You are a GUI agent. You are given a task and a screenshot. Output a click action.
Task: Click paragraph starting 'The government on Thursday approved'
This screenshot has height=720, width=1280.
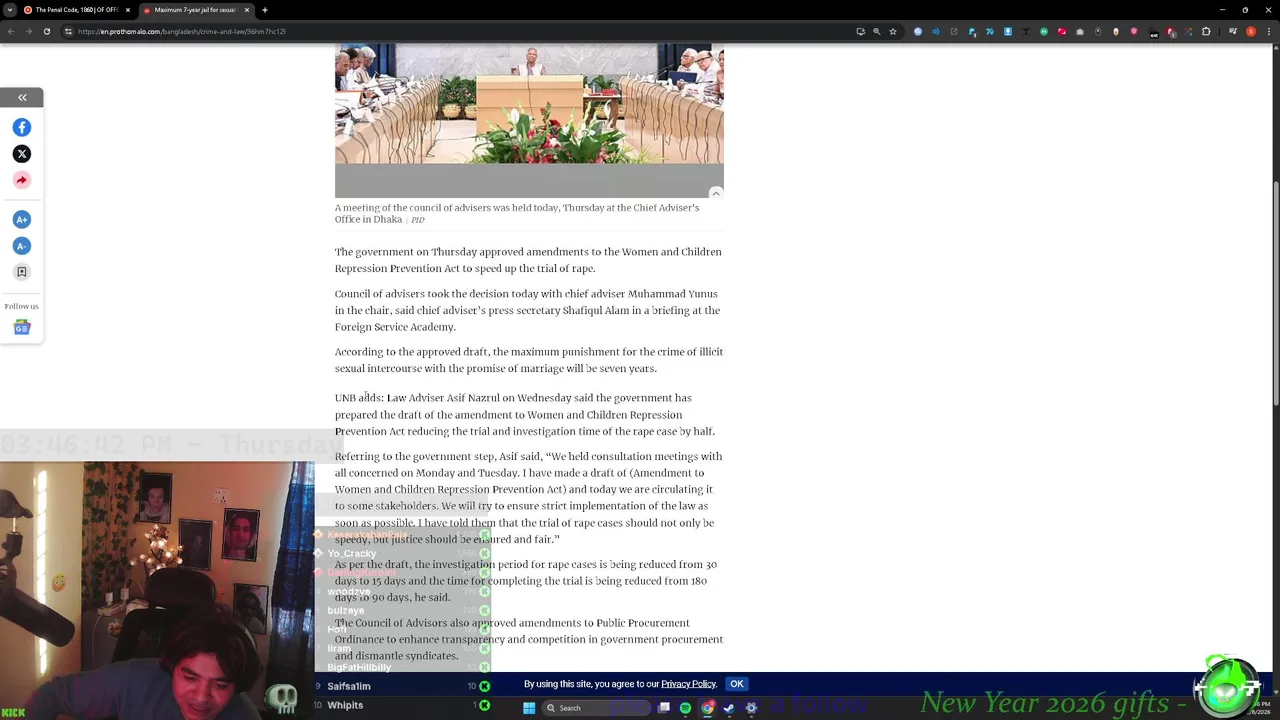point(528,260)
